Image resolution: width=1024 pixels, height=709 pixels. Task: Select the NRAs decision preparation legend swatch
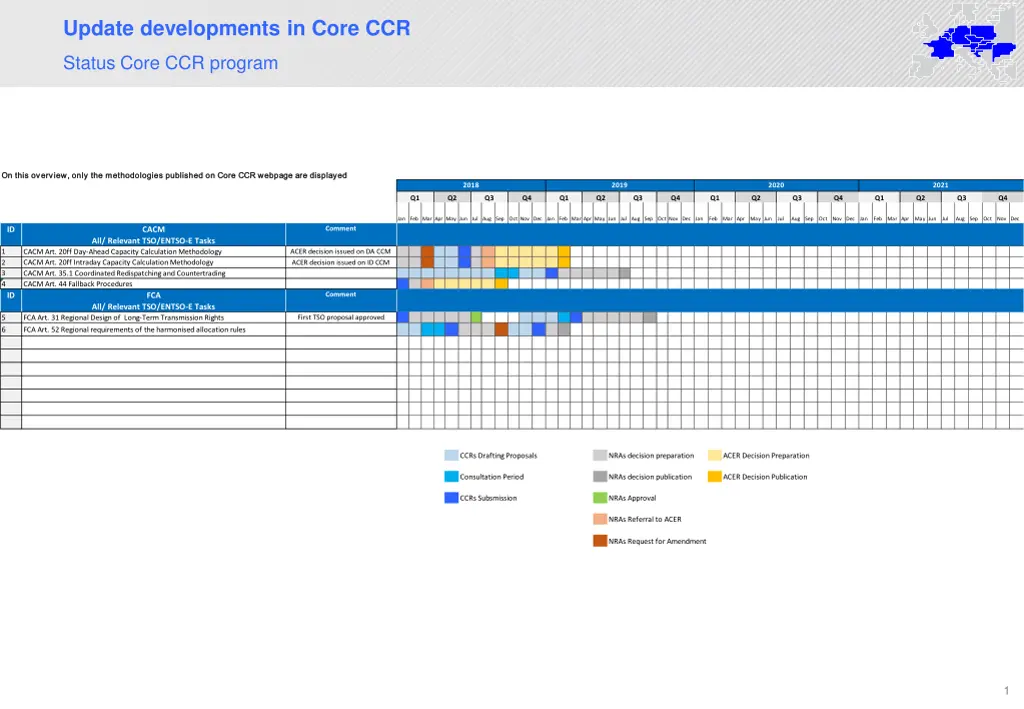(x=600, y=455)
